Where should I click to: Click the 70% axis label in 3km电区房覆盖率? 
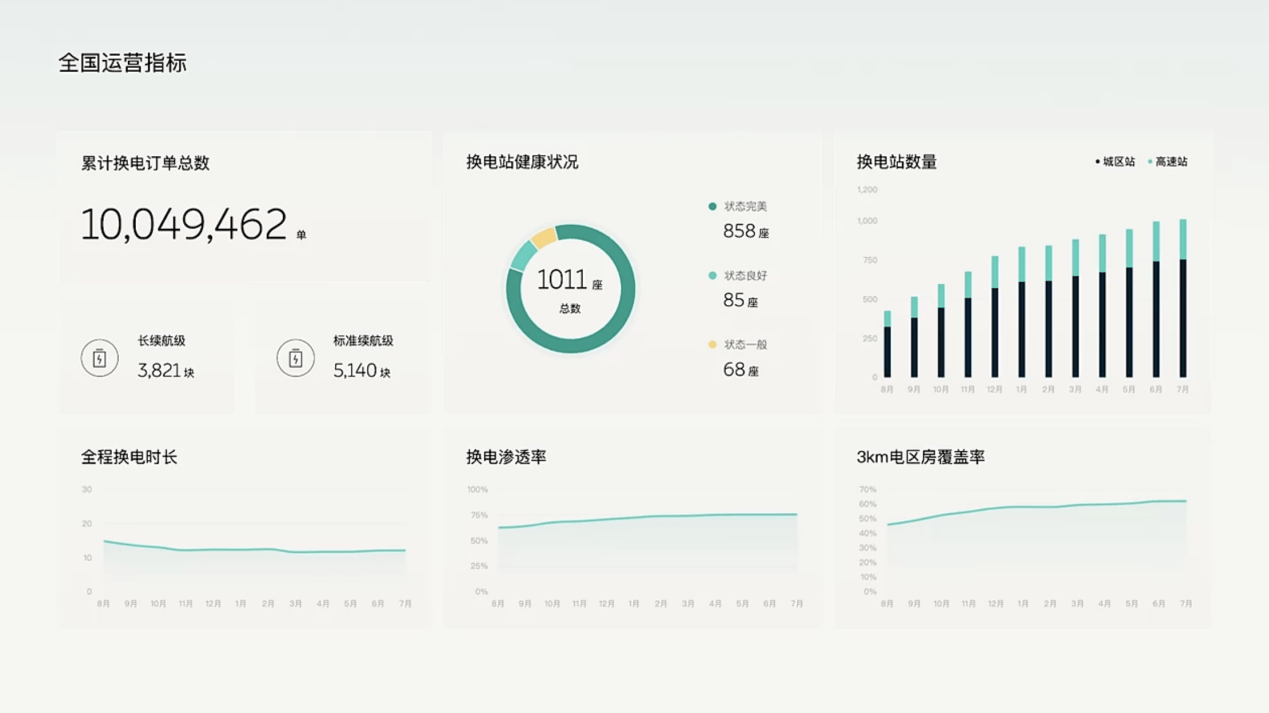tap(868, 490)
